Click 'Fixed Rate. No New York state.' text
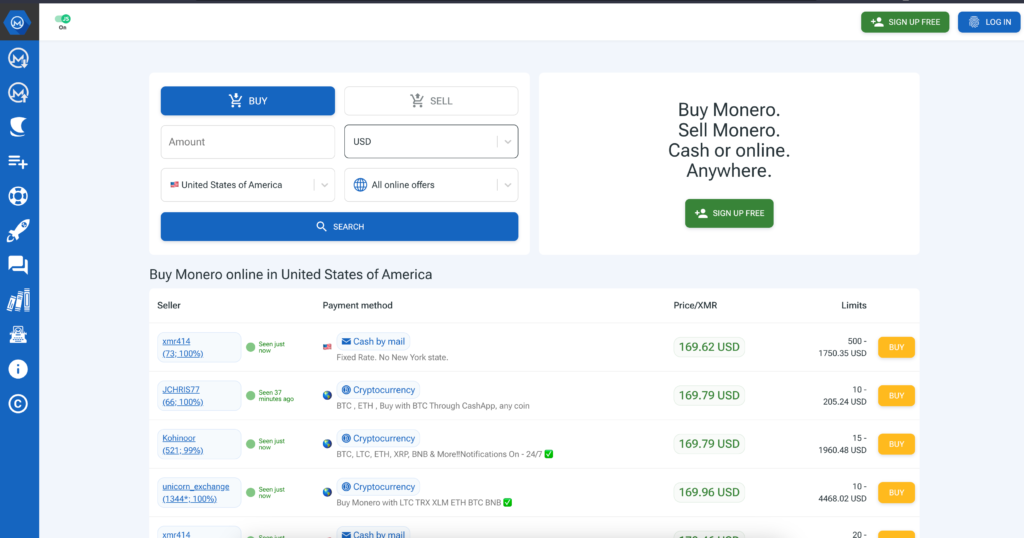 (x=392, y=357)
